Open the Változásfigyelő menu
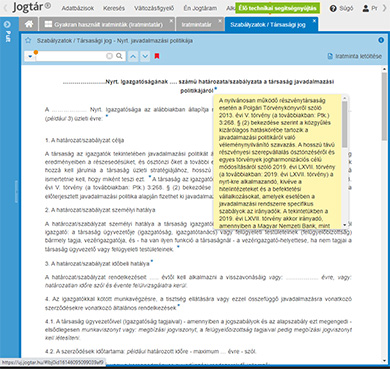This screenshot has height=369, width=390. pyautogui.click(x=154, y=8)
